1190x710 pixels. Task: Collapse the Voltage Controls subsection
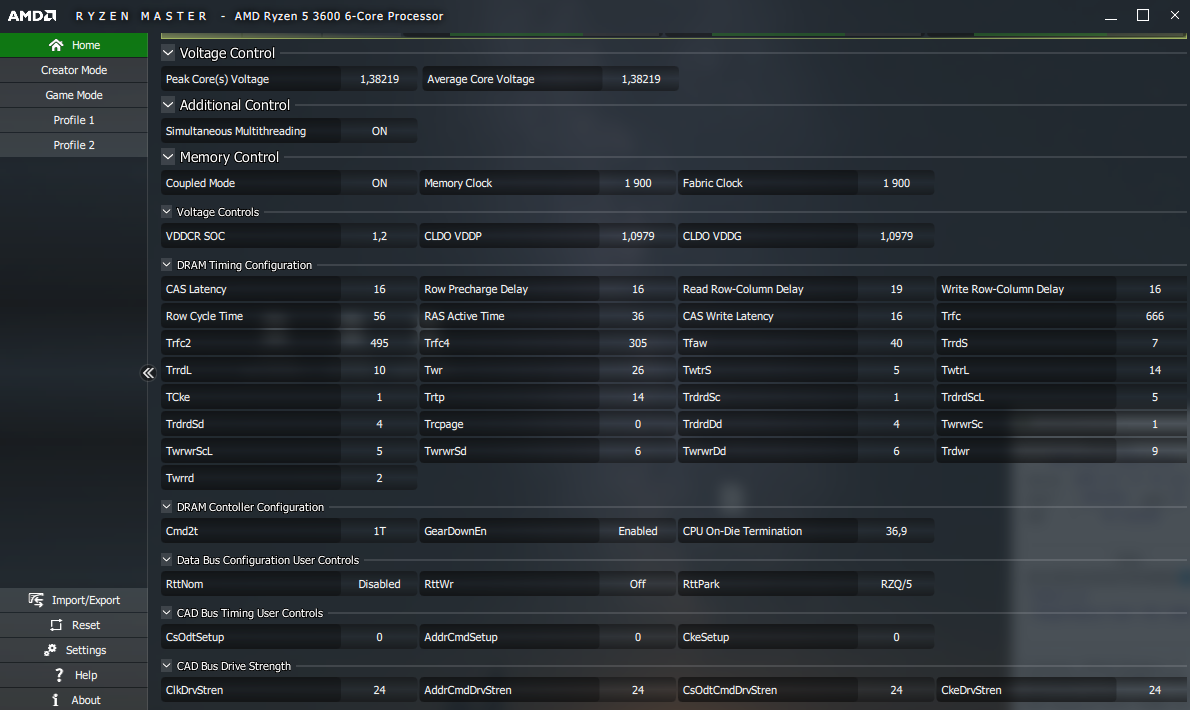pyautogui.click(x=167, y=212)
